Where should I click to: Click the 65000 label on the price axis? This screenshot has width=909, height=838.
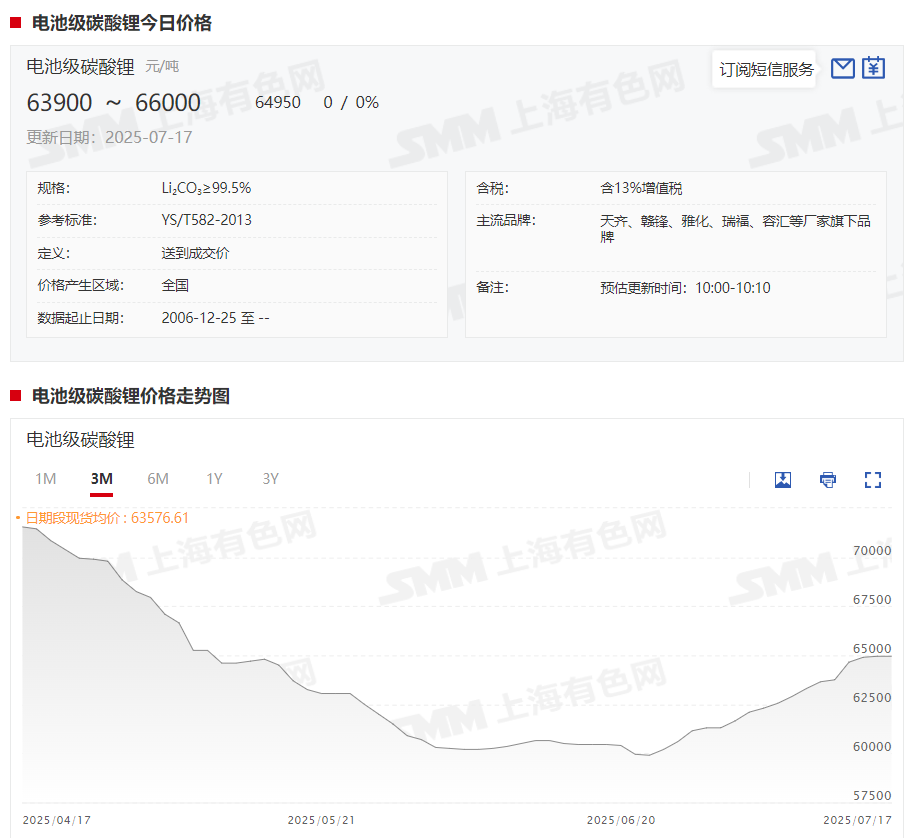click(x=871, y=649)
